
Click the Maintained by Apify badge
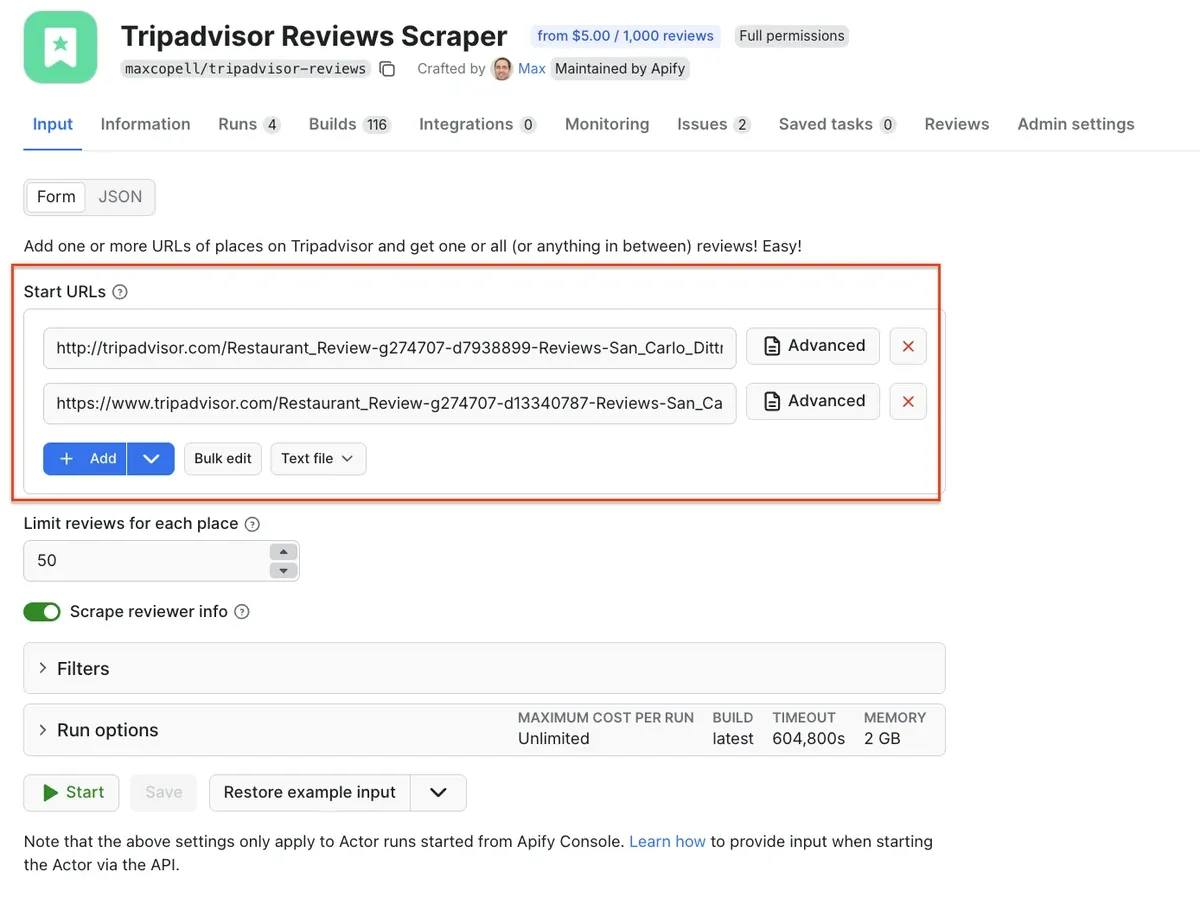(x=620, y=69)
